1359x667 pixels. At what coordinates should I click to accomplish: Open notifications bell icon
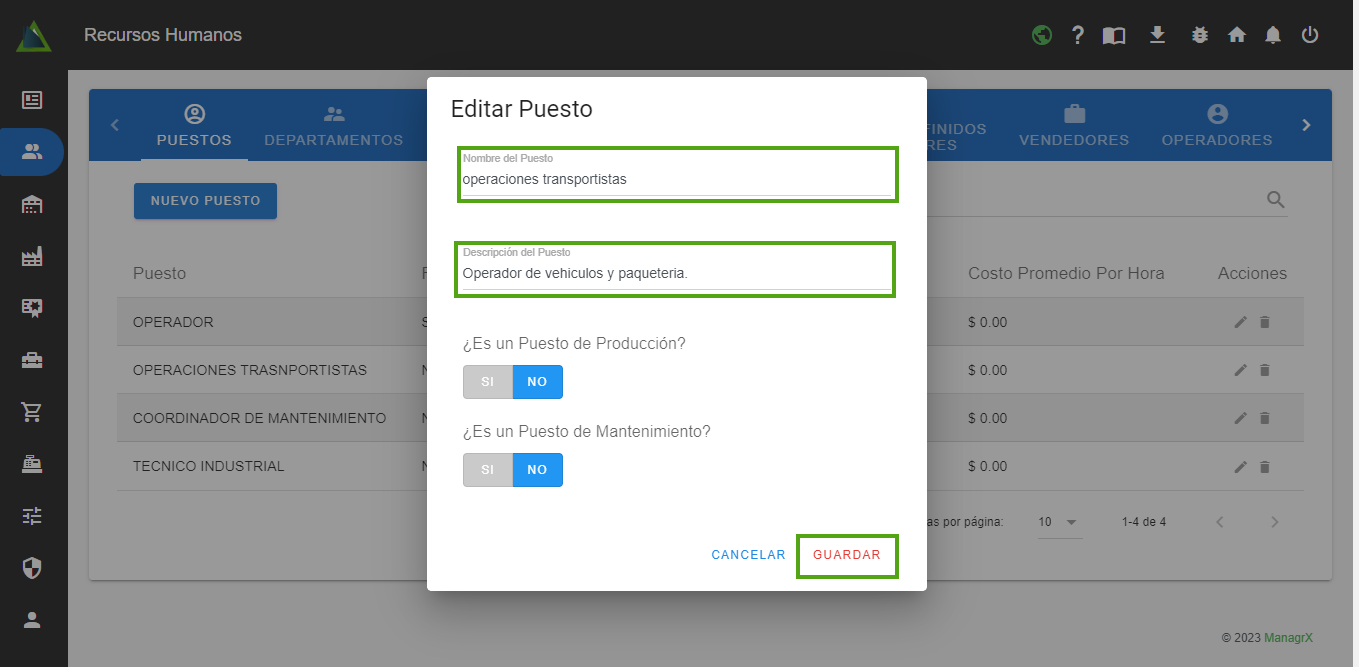point(1273,35)
